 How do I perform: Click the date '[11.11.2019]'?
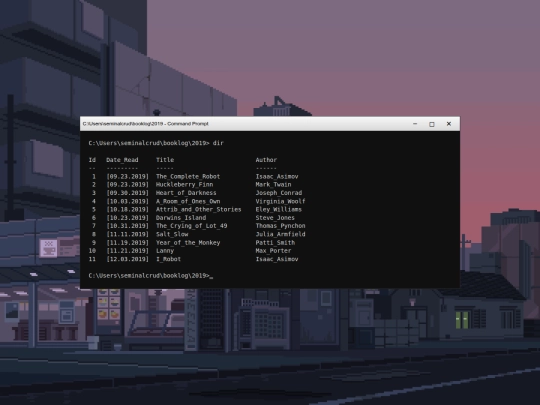point(127,234)
